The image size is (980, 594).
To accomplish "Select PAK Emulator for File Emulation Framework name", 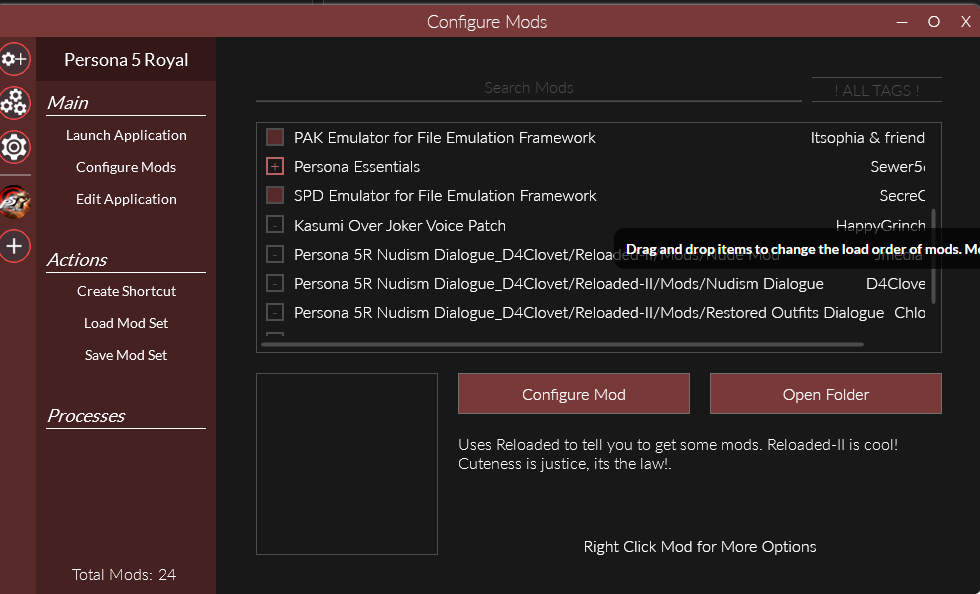I will pos(444,138).
